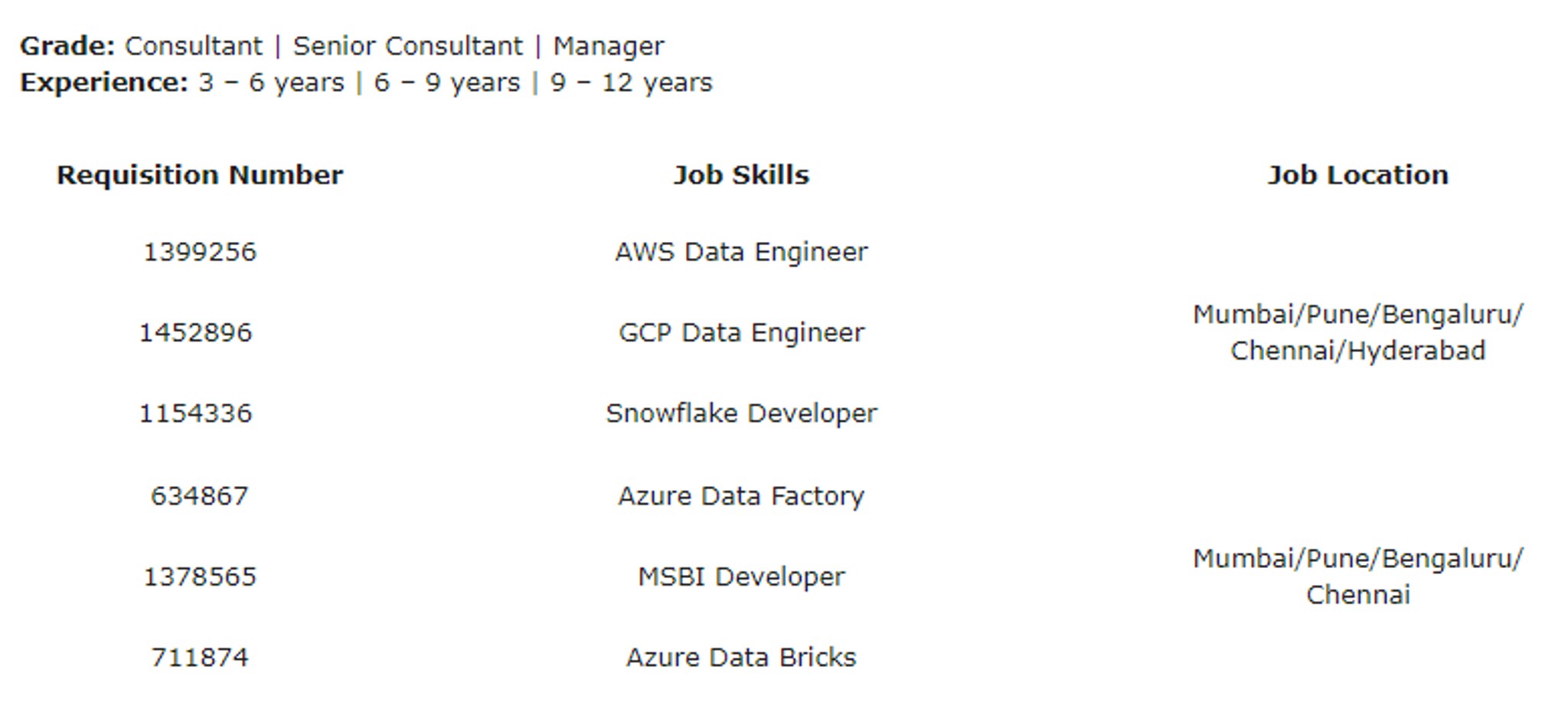Select GCP Data Engineer text
Viewport: 1568px width, 712px height.
pyautogui.click(x=741, y=333)
